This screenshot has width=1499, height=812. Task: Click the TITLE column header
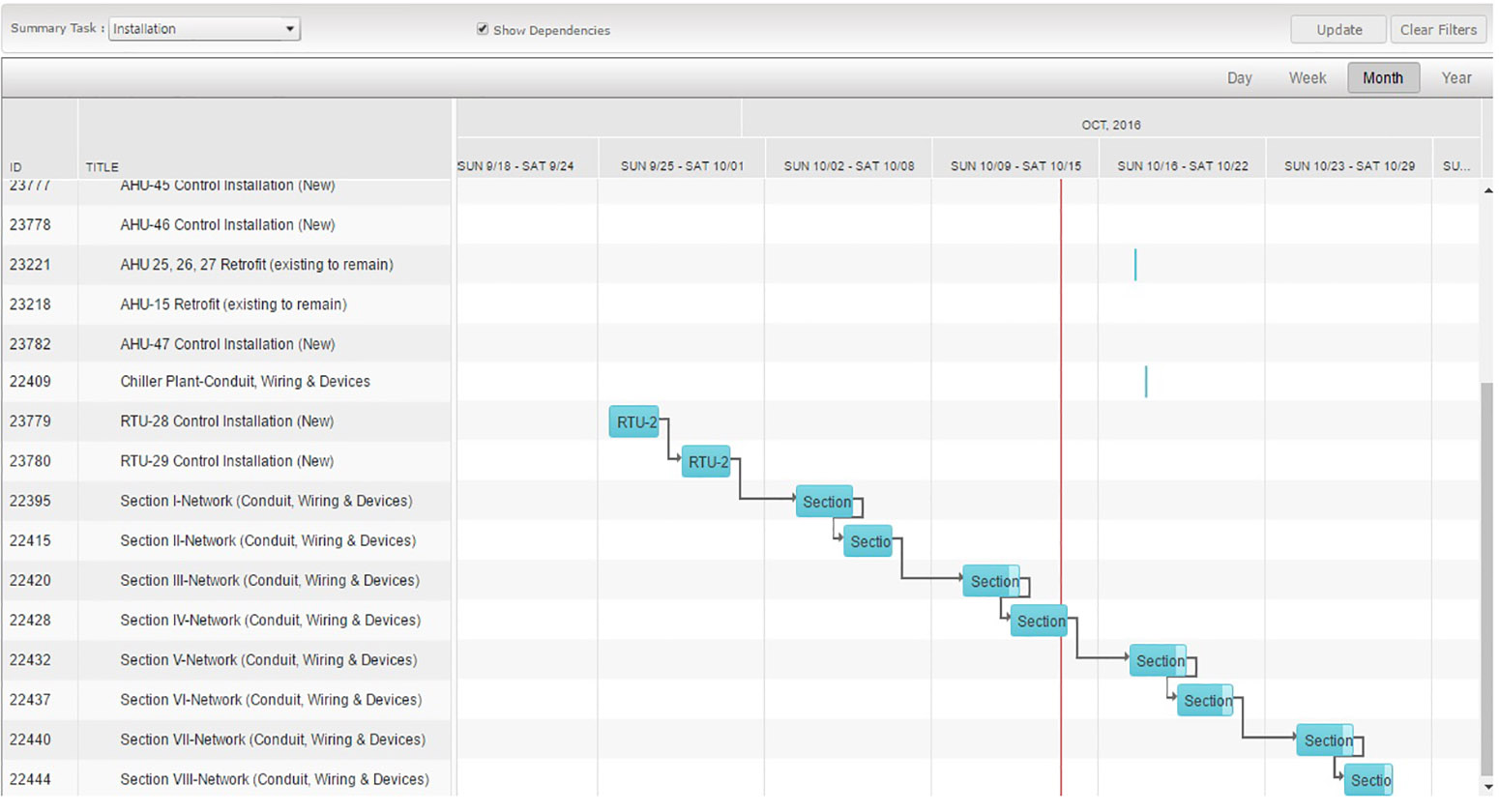point(102,166)
